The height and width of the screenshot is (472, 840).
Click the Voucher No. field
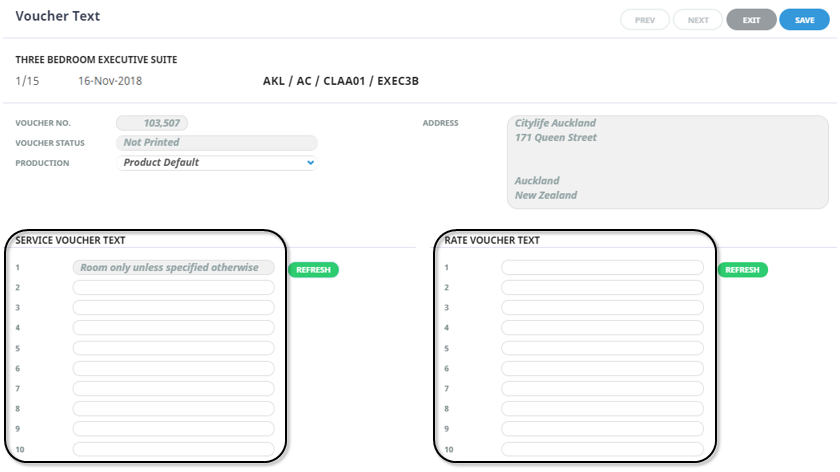coord(152,123)
